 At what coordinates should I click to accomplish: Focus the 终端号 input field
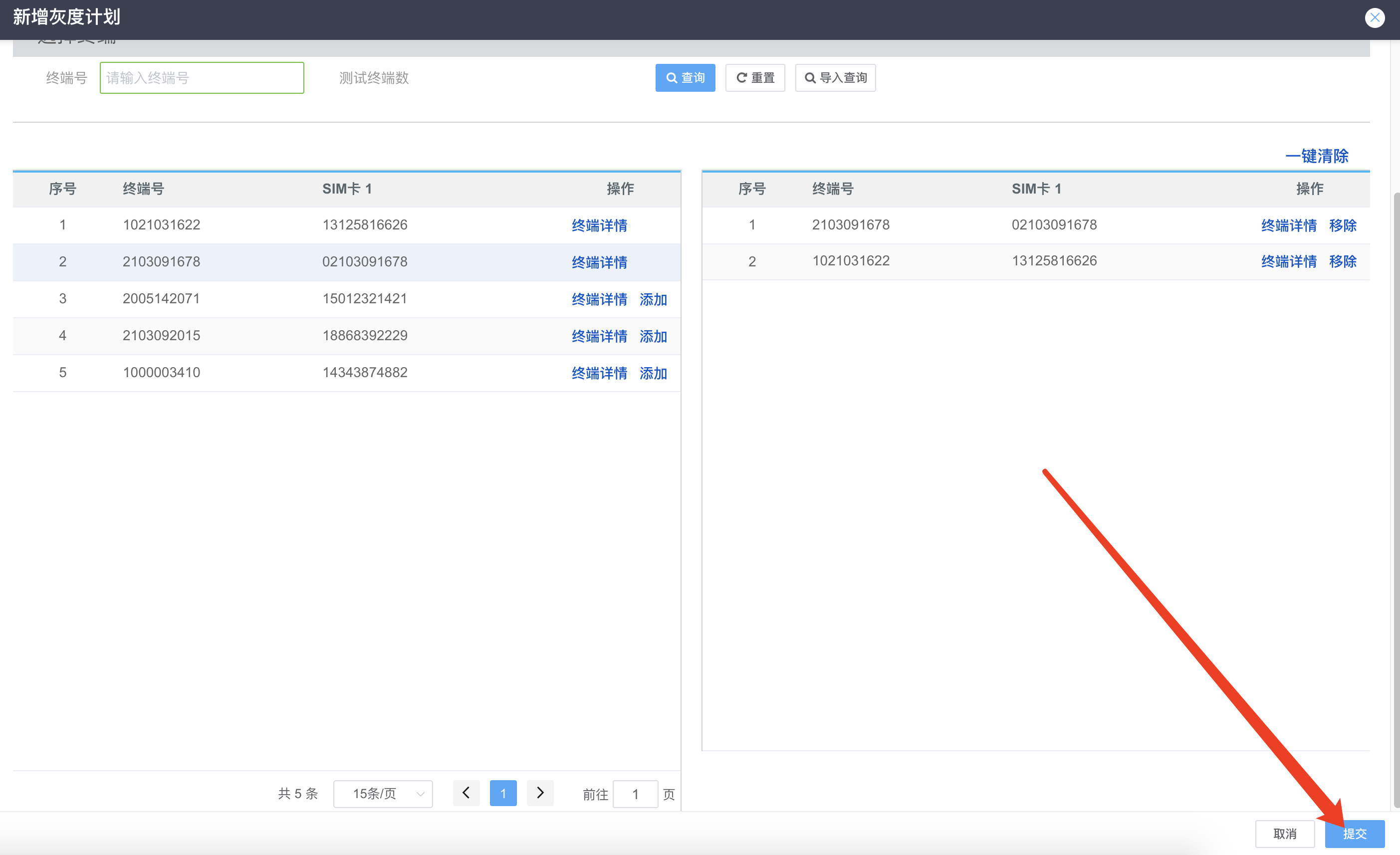pyautogui.click(x=202, y=78)
